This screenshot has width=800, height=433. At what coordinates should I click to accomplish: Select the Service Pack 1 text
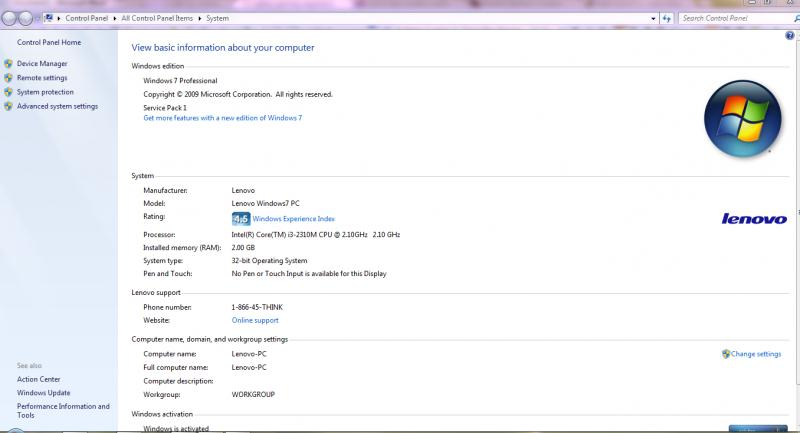click(165, 108)
